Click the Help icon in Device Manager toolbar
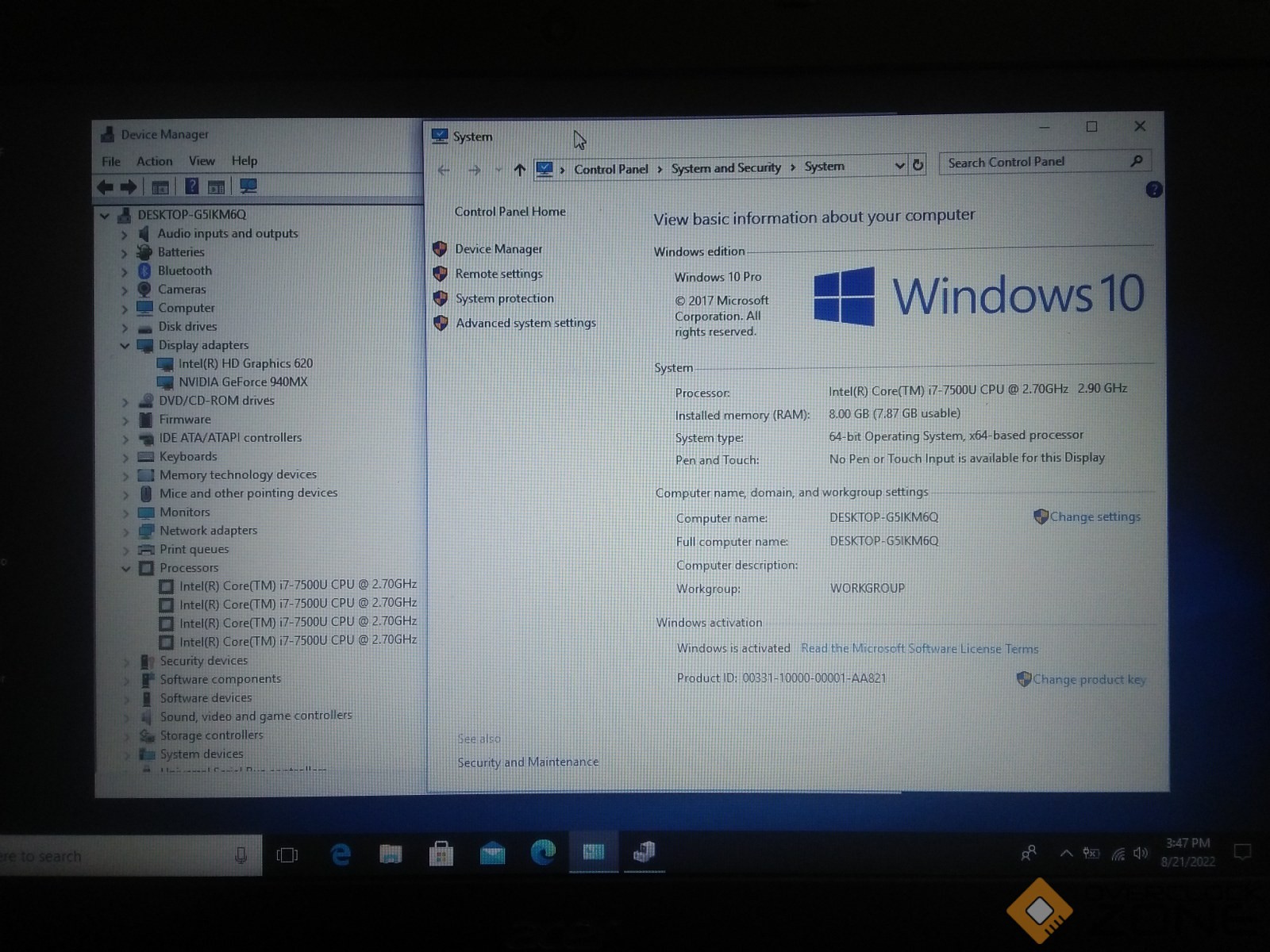 point(191,186)
